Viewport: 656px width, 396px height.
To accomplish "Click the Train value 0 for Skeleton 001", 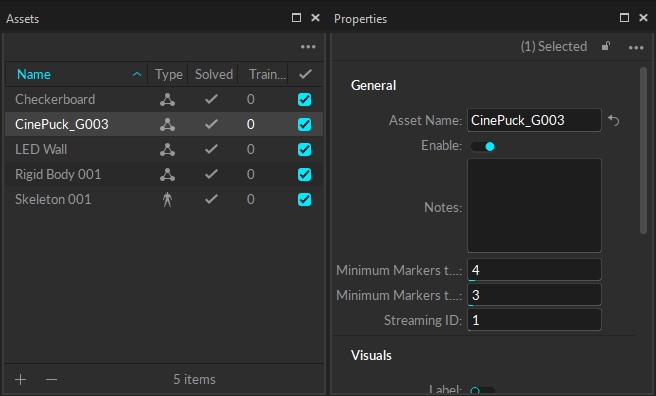I will pos(250,199).
